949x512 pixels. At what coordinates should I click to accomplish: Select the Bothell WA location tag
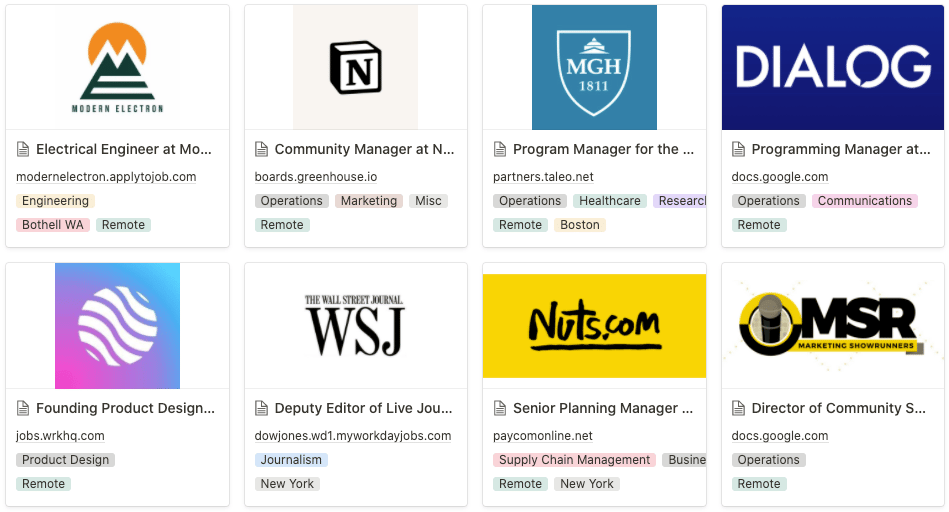tap(53, 225)
